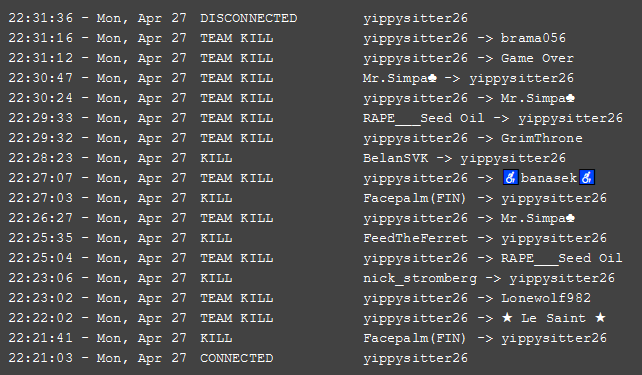Click the Game Over player name

coord(537,58)
